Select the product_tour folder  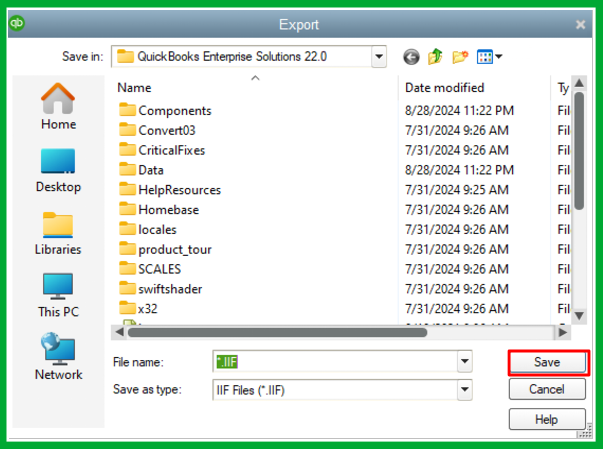(165, 249)
